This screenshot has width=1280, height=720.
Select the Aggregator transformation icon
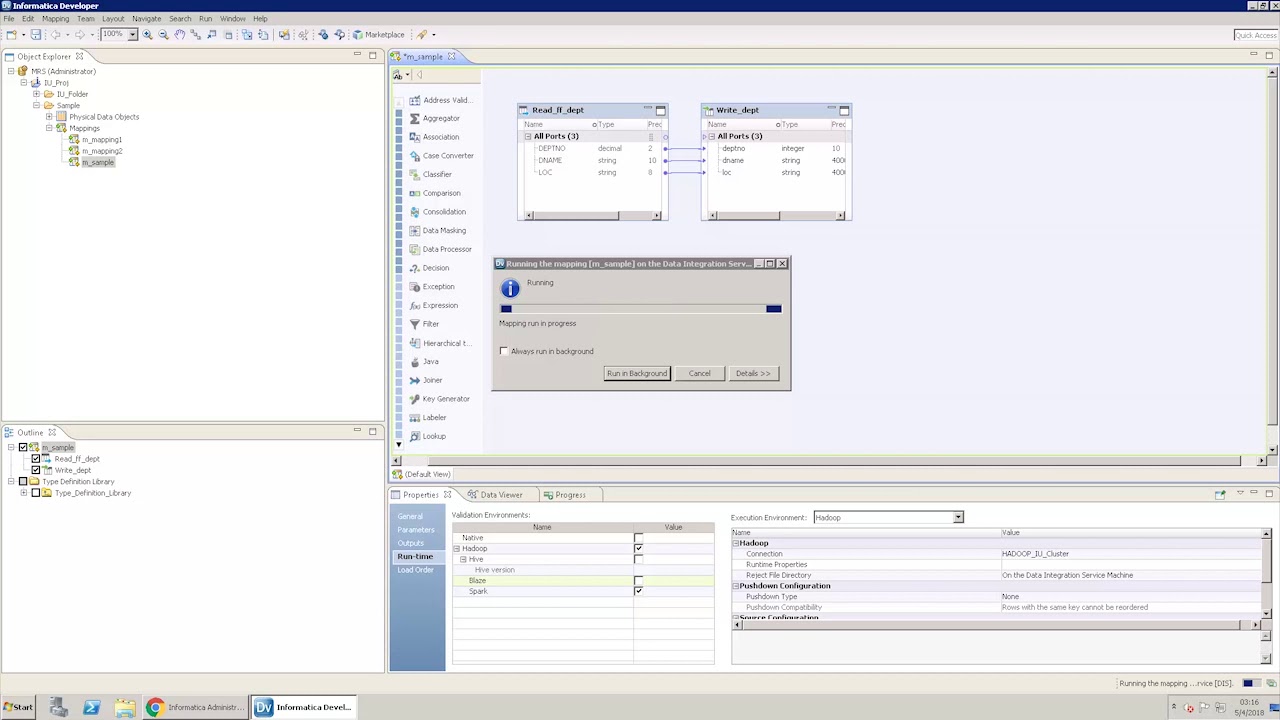(x=415, y=118)
